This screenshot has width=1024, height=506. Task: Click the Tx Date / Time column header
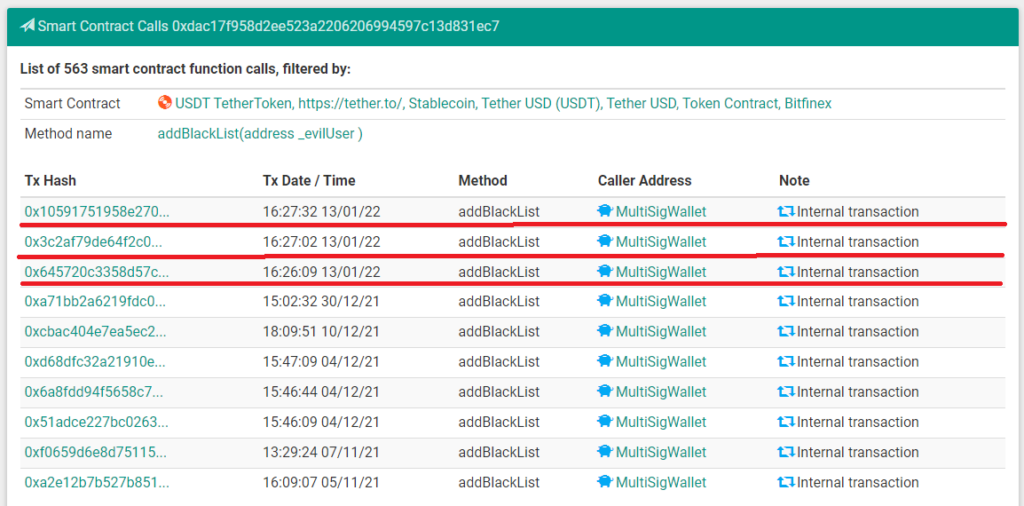click(309, 180)
